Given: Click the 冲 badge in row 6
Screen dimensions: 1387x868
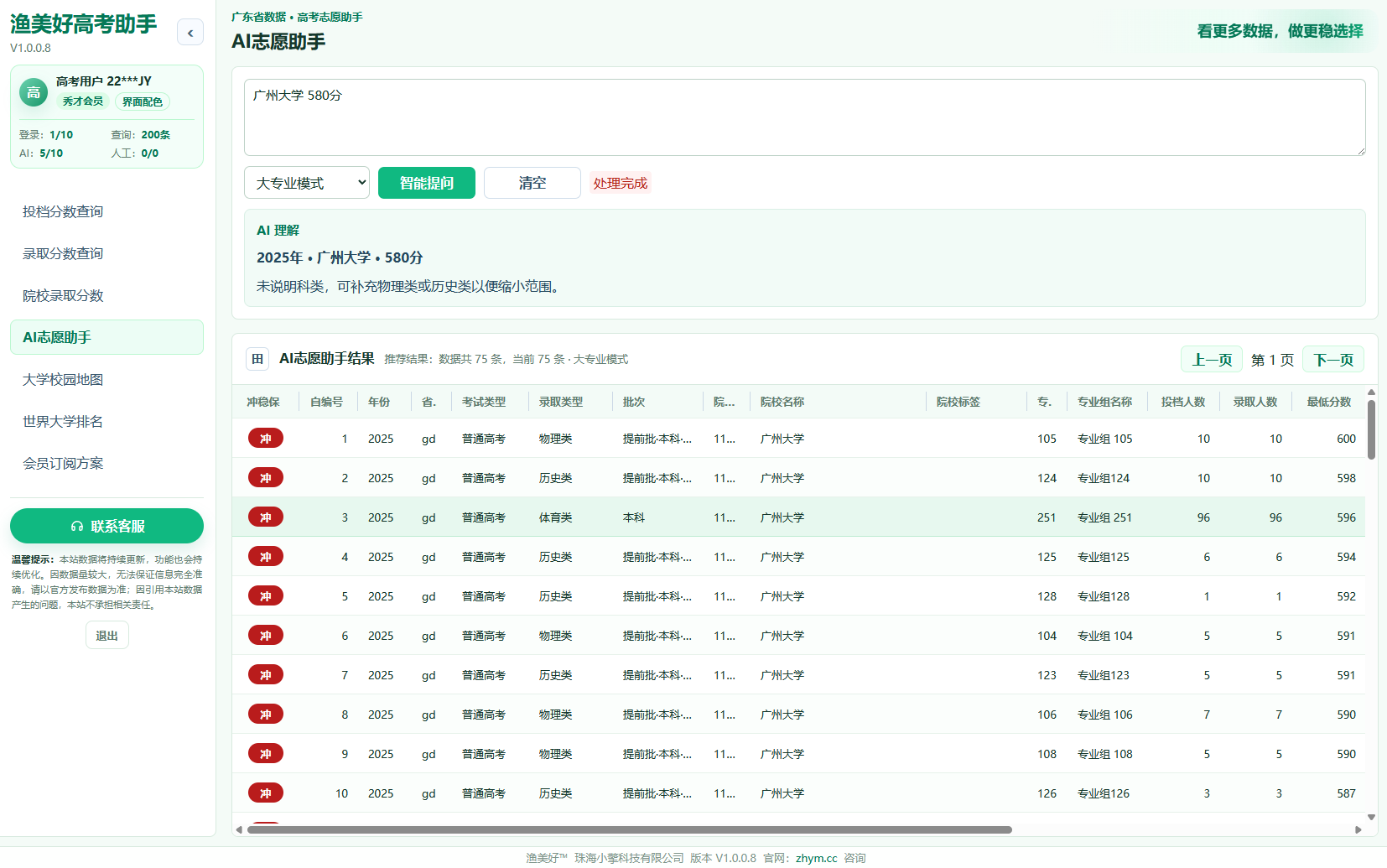Looking at the screenshot, I should pos(266,636).
